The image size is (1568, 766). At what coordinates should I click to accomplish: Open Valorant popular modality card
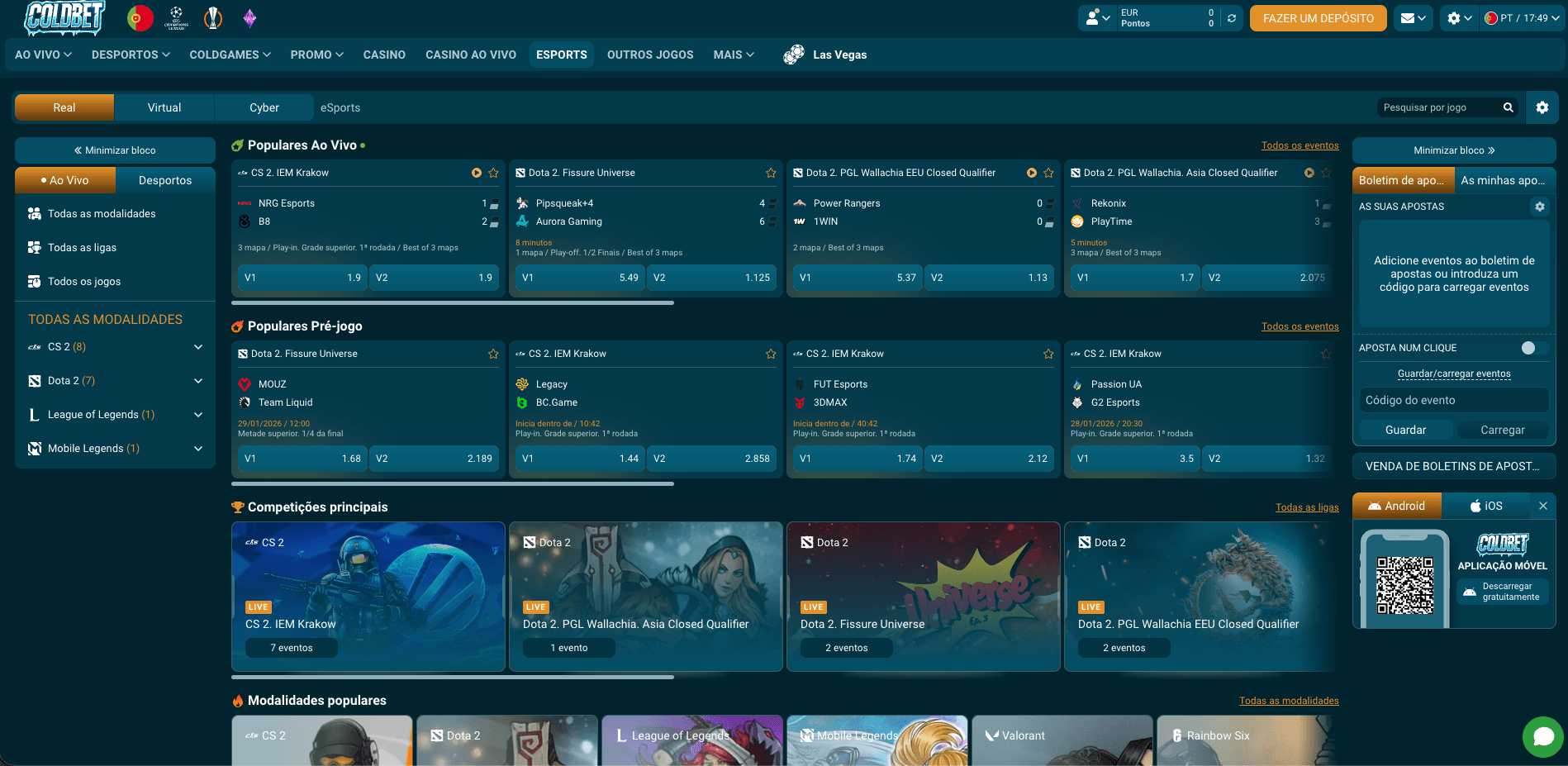(1062, 740)
